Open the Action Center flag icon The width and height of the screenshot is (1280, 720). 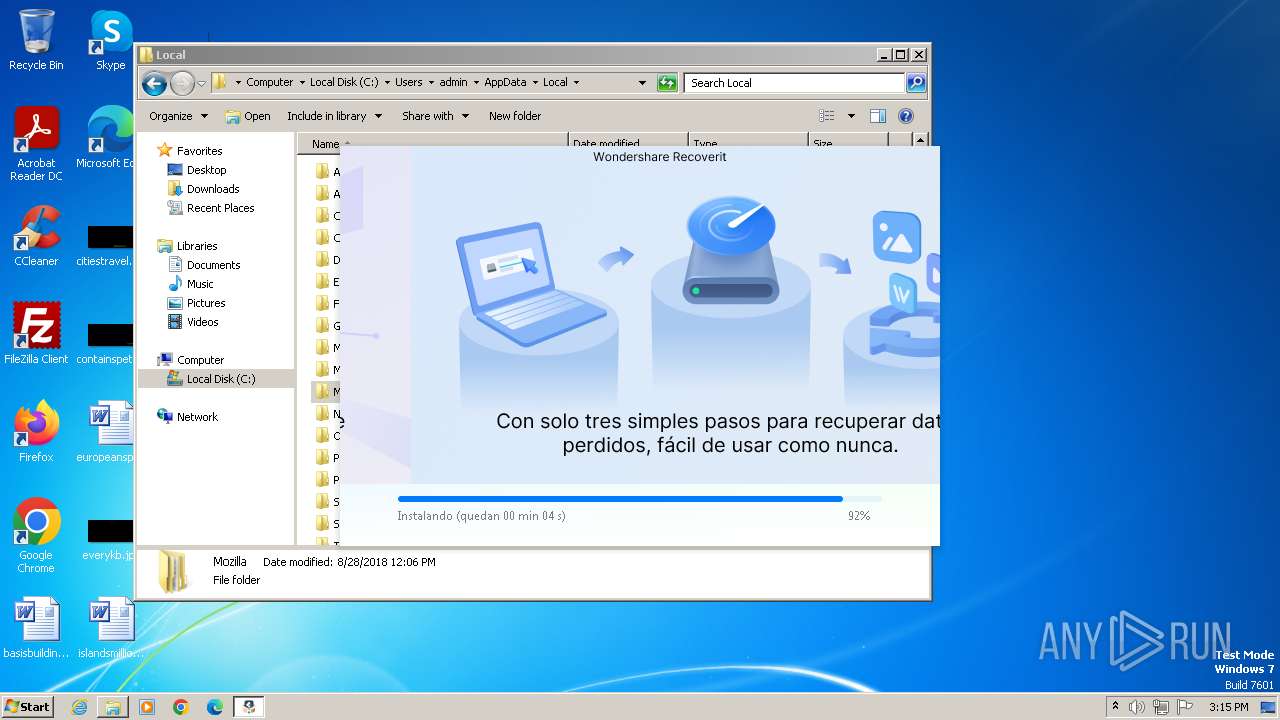[1185, 707]
